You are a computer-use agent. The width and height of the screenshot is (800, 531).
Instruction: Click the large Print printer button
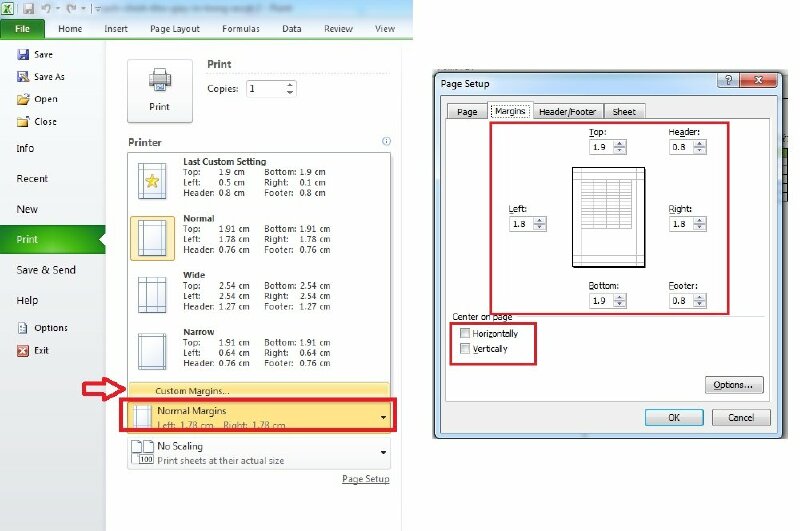coord(160,91)
